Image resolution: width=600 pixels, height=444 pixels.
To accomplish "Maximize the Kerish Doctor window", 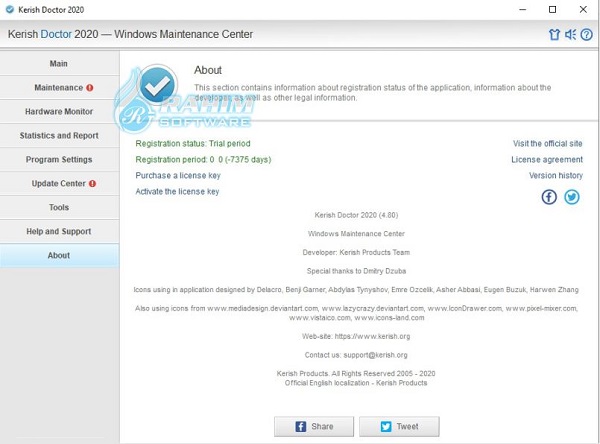I will pyautogui.click(x=553, y=10).
